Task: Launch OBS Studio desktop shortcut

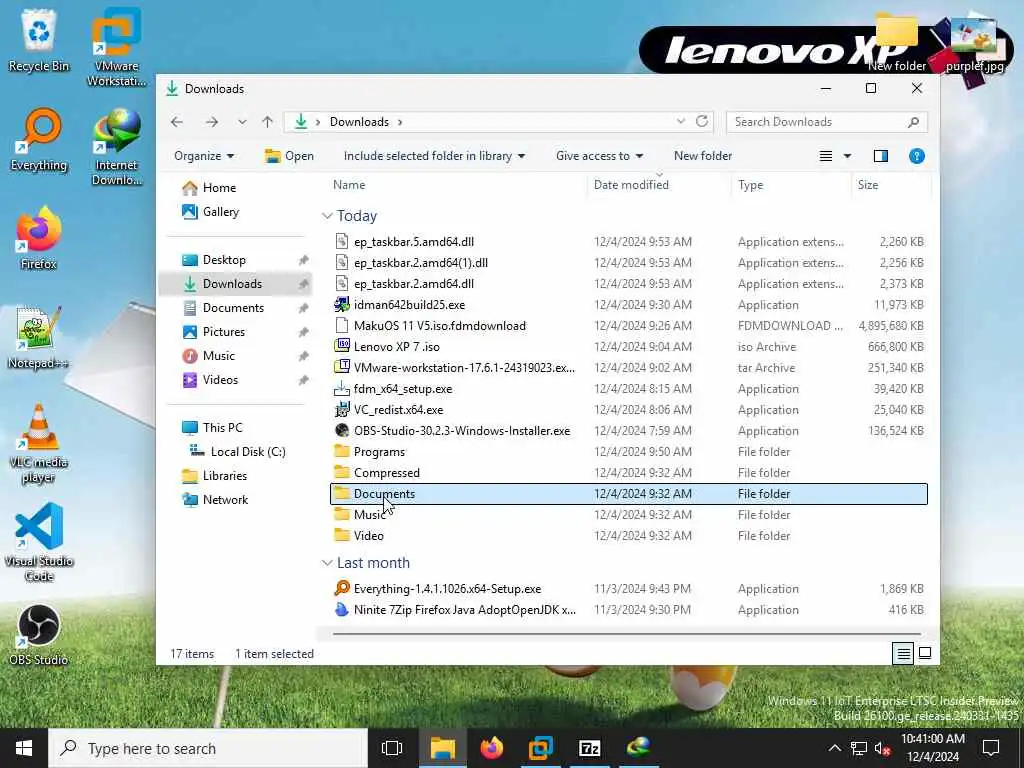Action: click(39, 635)
